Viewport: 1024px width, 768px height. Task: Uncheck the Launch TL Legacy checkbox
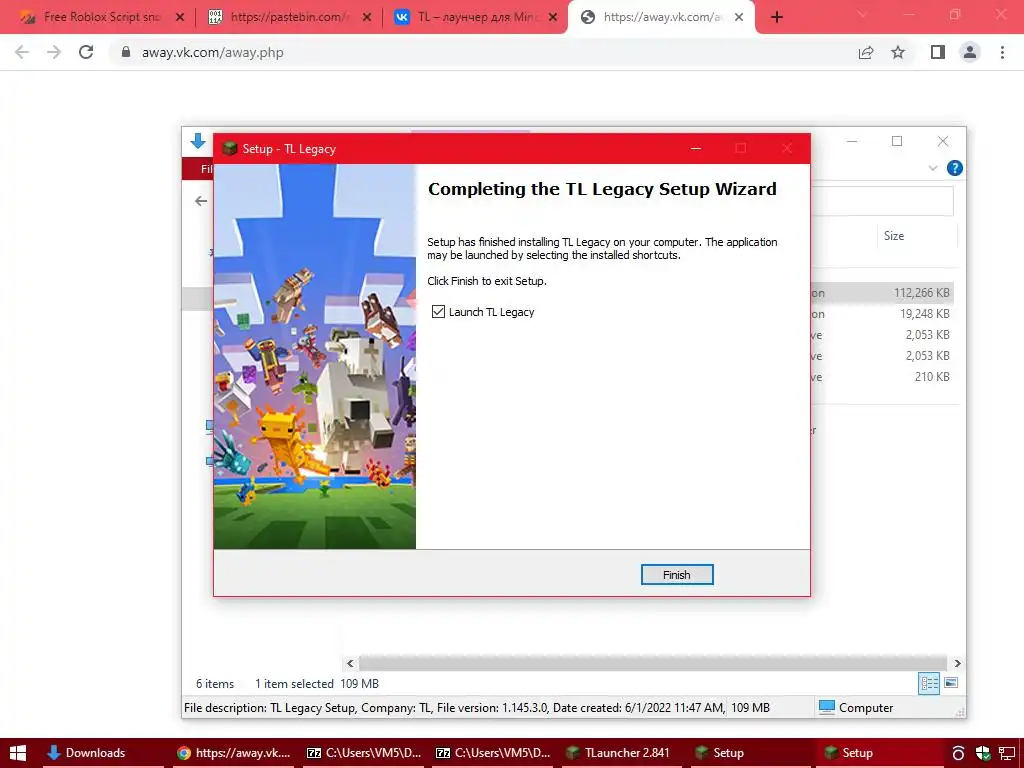coord(438,312)
